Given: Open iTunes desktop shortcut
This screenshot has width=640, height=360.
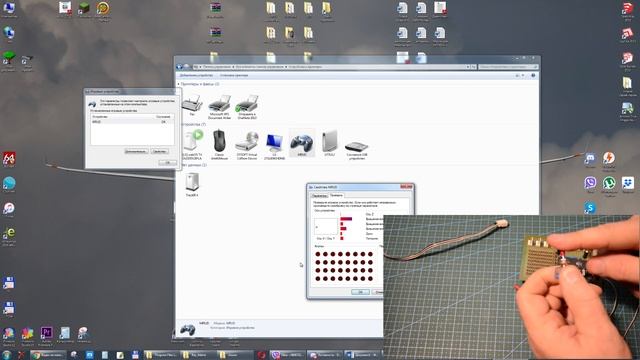Looking at the screenshot, I should (x=9, y=210).
